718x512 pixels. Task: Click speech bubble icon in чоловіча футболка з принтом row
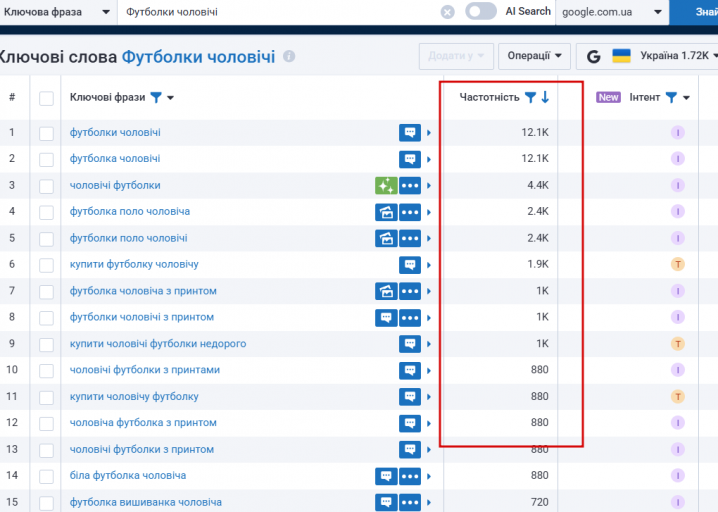point(410,423)
